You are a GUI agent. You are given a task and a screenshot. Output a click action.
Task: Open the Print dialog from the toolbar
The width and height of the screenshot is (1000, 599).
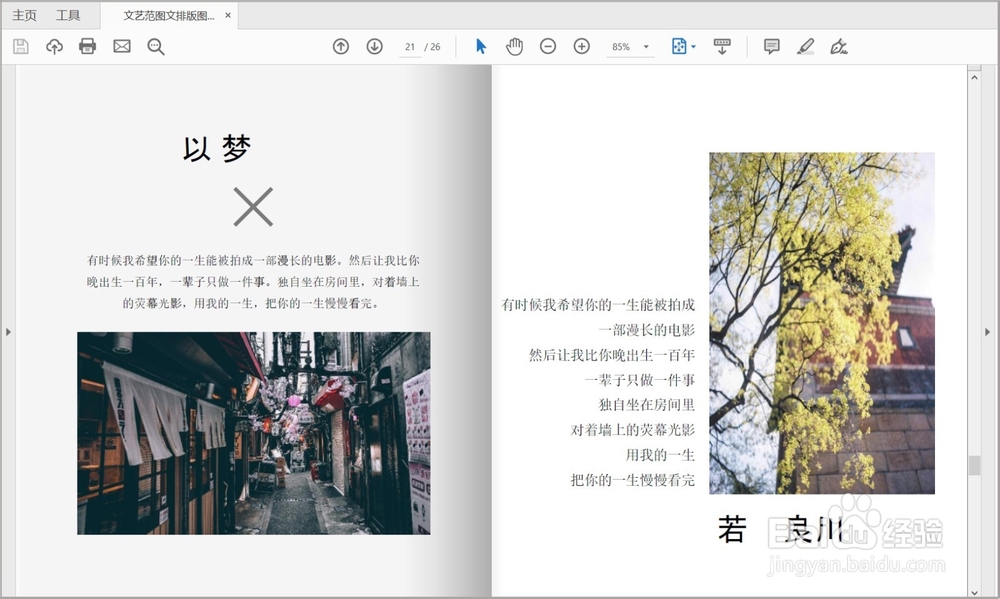point(87,46)
